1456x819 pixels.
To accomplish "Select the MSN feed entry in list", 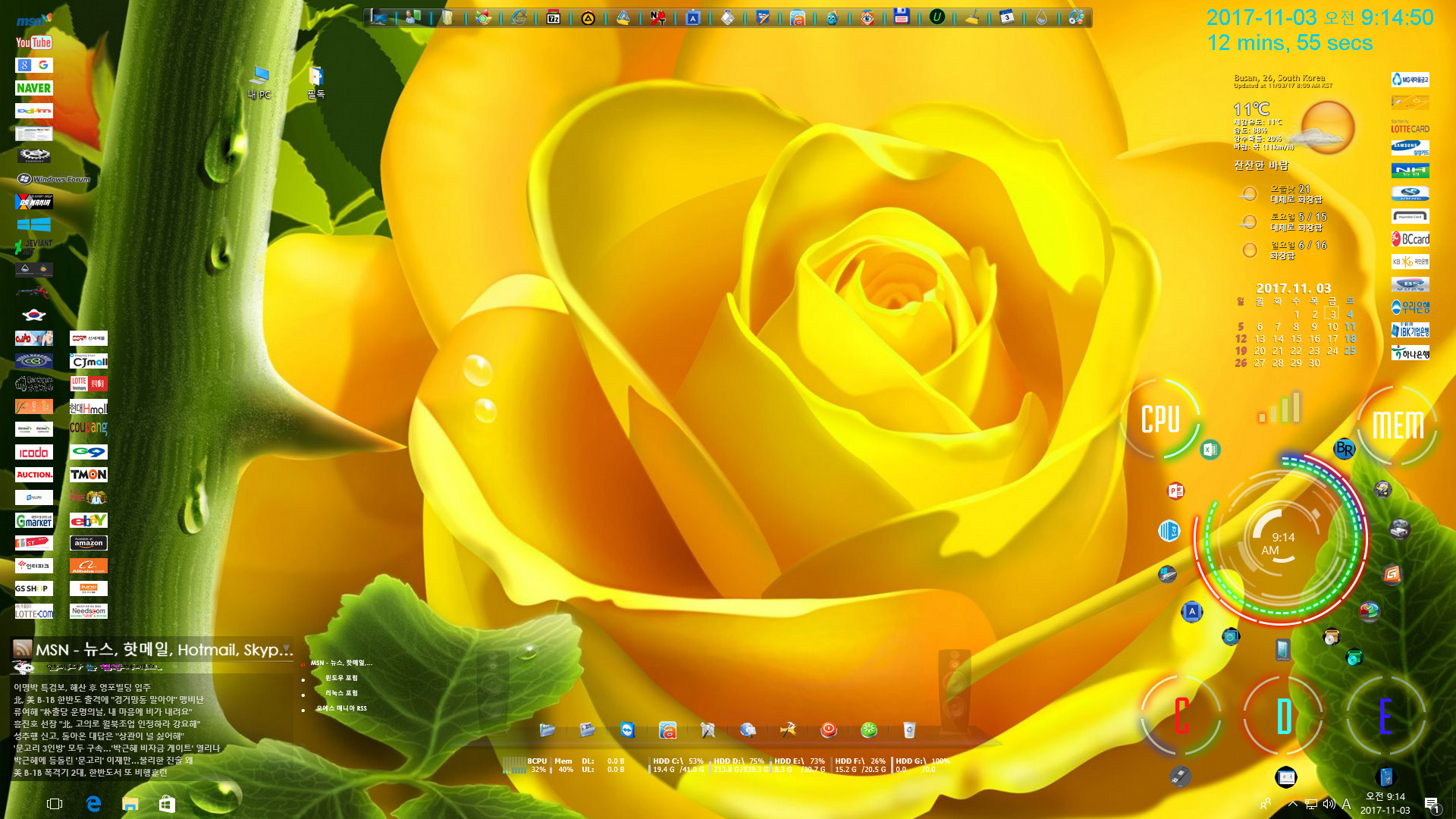I will click(x=341, y=663).
